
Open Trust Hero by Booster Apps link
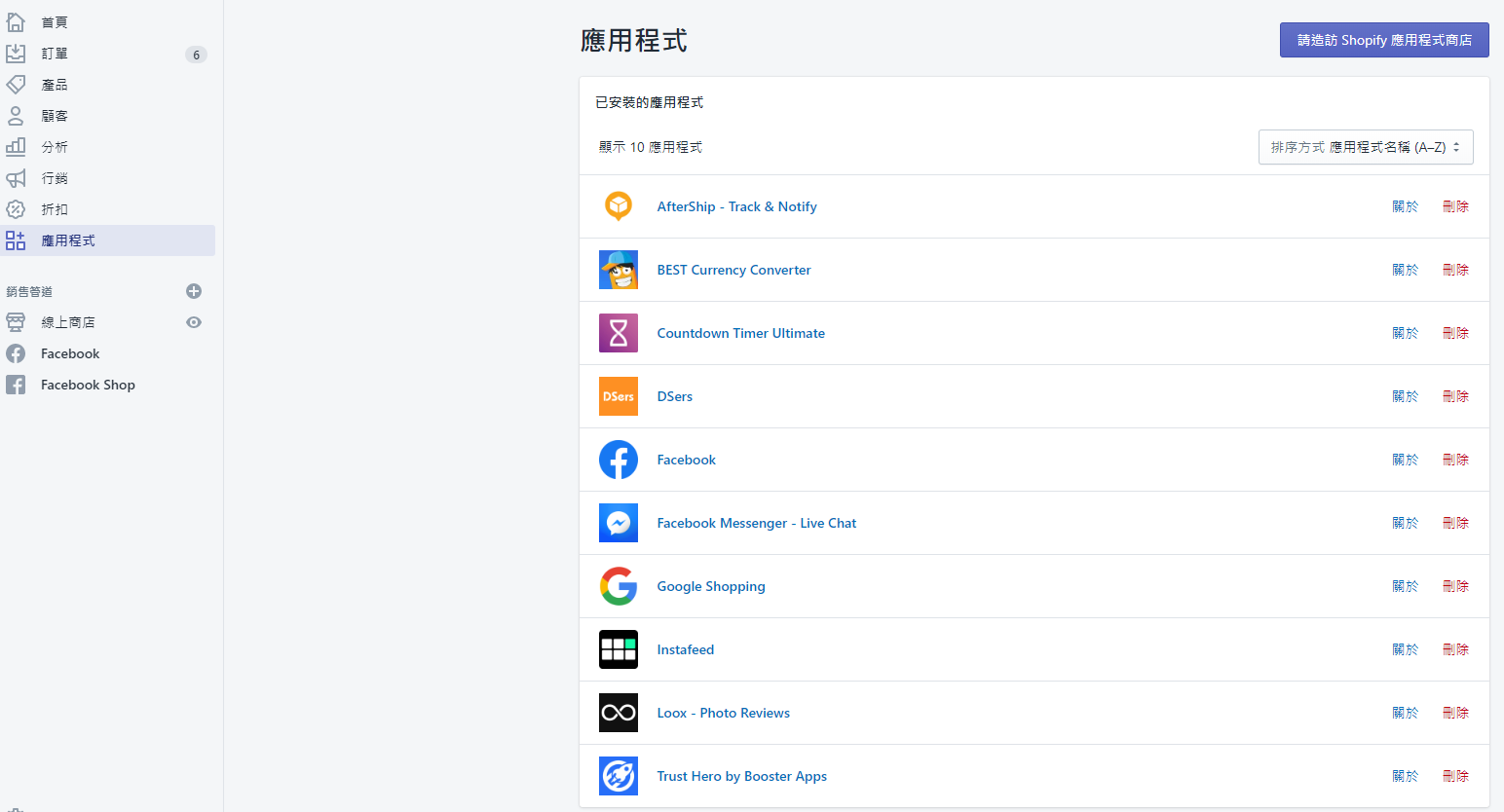pyautogui.click(x=741, y=776)
